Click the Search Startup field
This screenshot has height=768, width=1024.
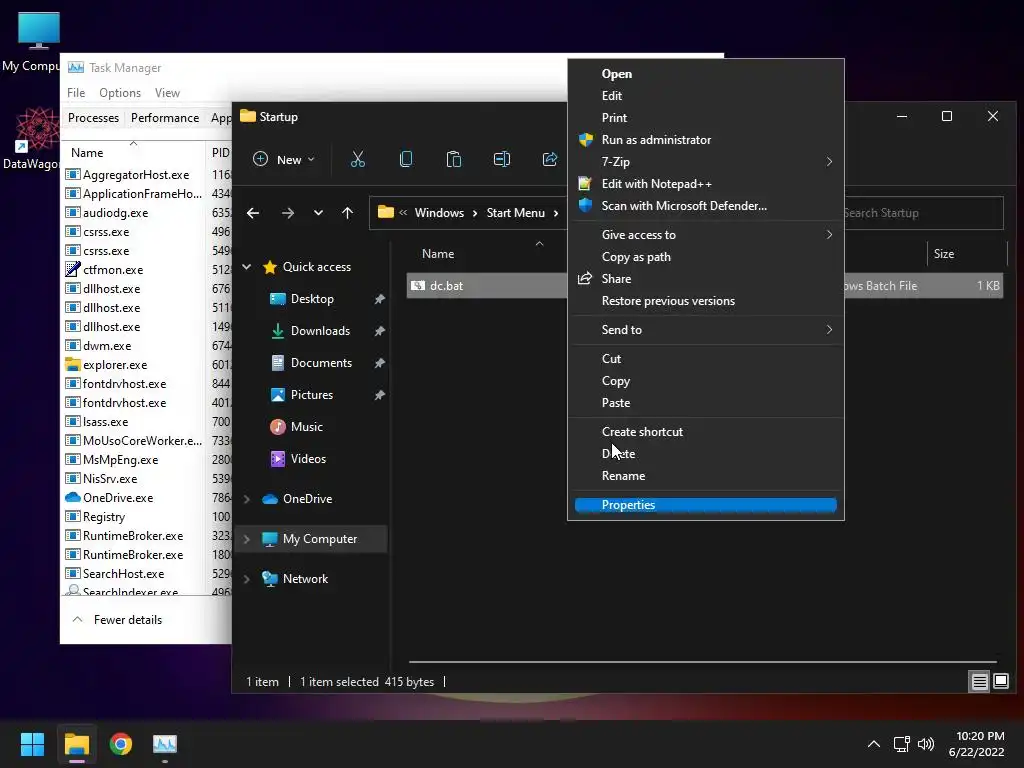[x=923, y=213]
